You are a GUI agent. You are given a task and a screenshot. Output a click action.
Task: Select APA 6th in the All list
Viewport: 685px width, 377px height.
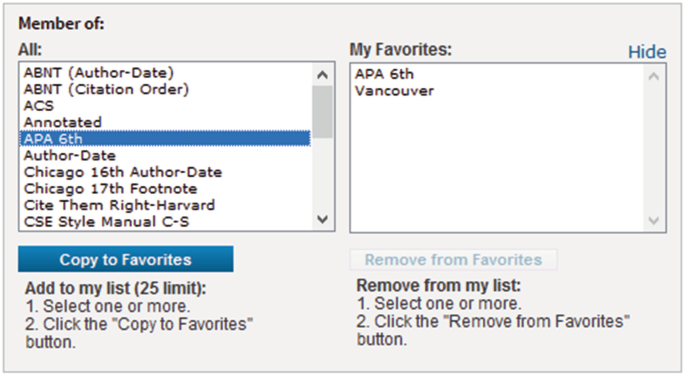tap(165, 139)
